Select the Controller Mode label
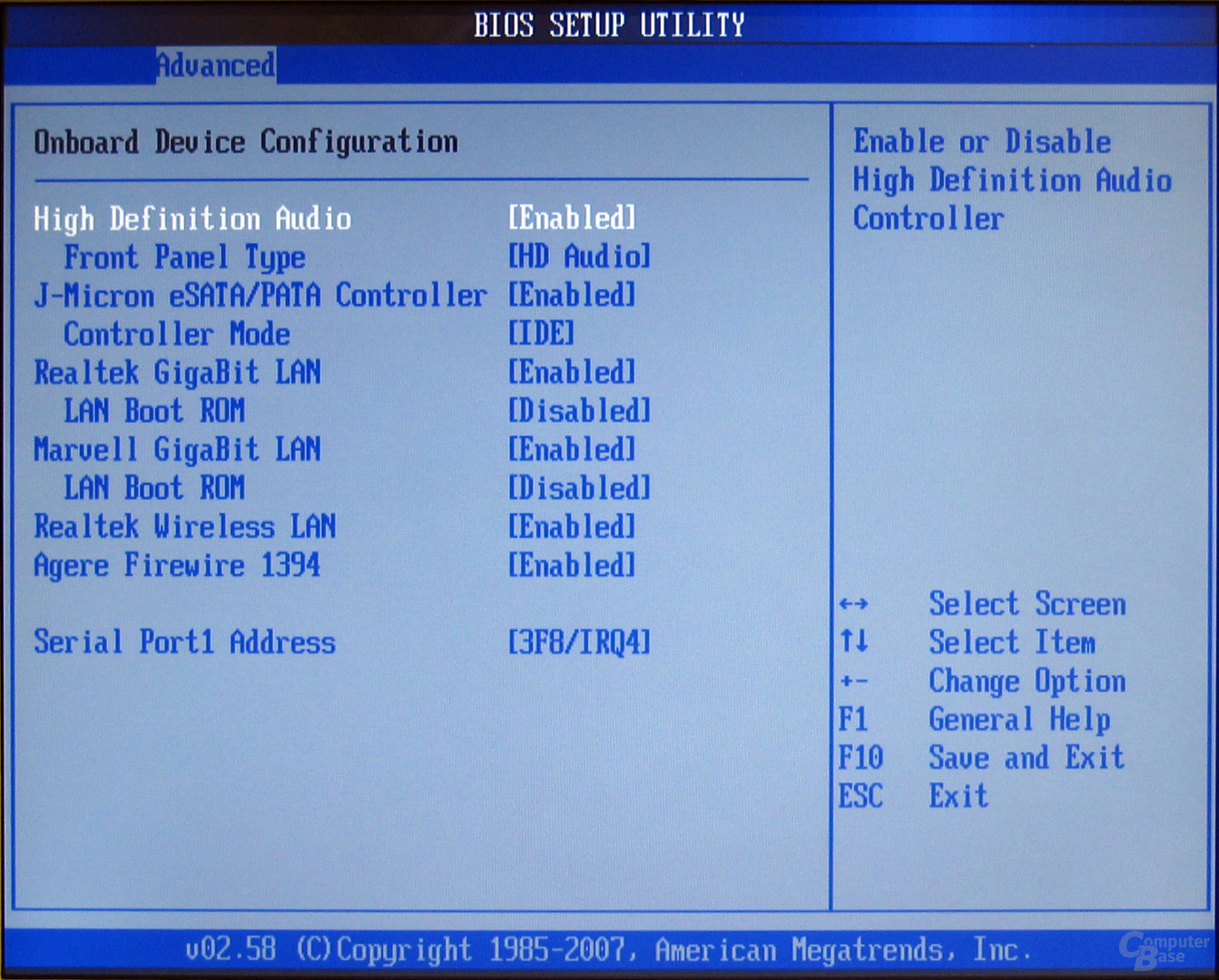This screenshot has width=1219, height=980. pos(177,334)
